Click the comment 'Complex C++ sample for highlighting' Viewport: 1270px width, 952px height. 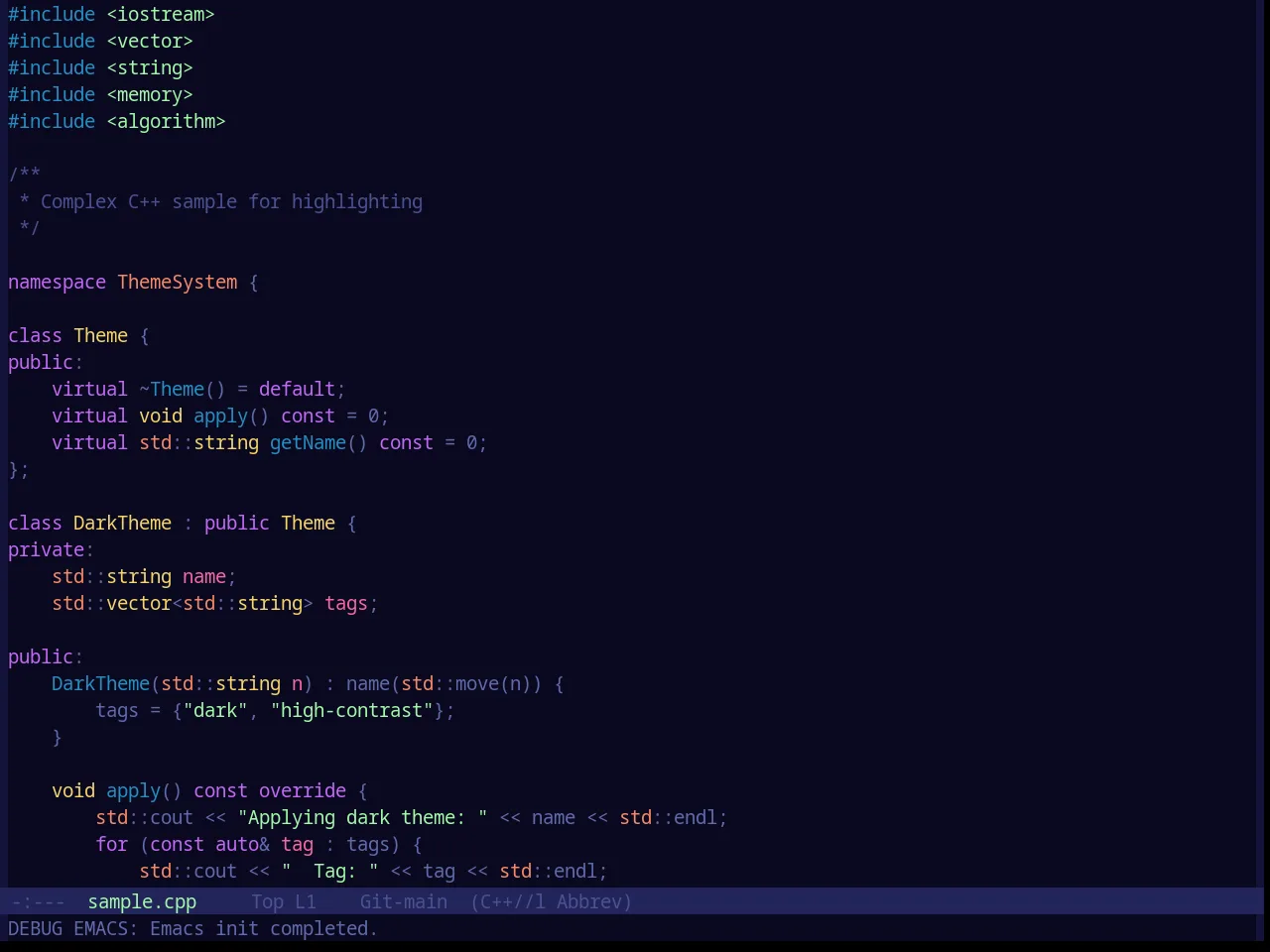(x=231, y=202)
